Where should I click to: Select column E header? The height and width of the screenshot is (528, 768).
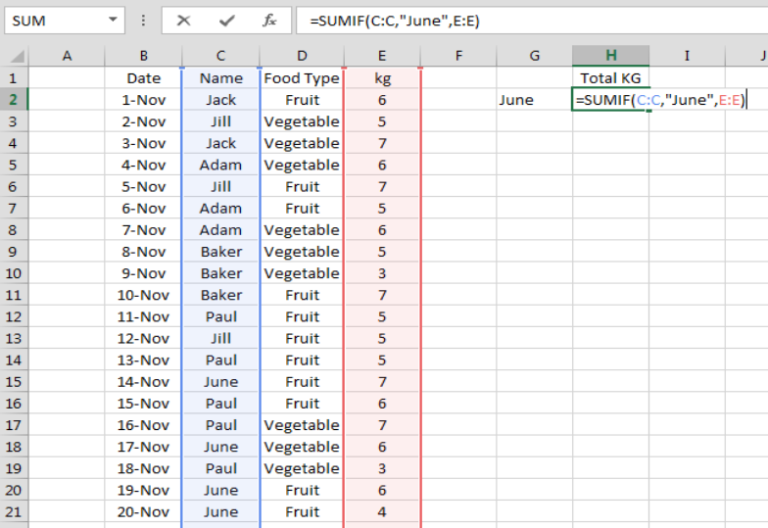pyautogui.click(x=382, y=56)
